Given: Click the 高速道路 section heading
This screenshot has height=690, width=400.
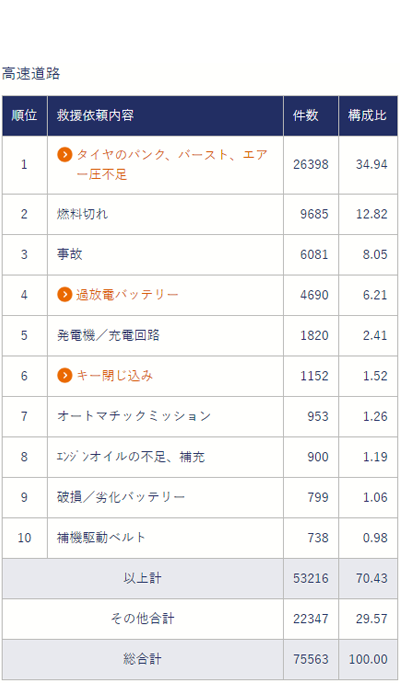Looking at the screenshot, I should coord(31,73).
